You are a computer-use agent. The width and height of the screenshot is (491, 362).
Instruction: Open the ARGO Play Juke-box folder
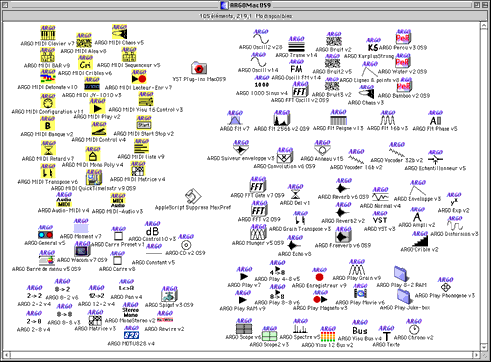(404, 296)
